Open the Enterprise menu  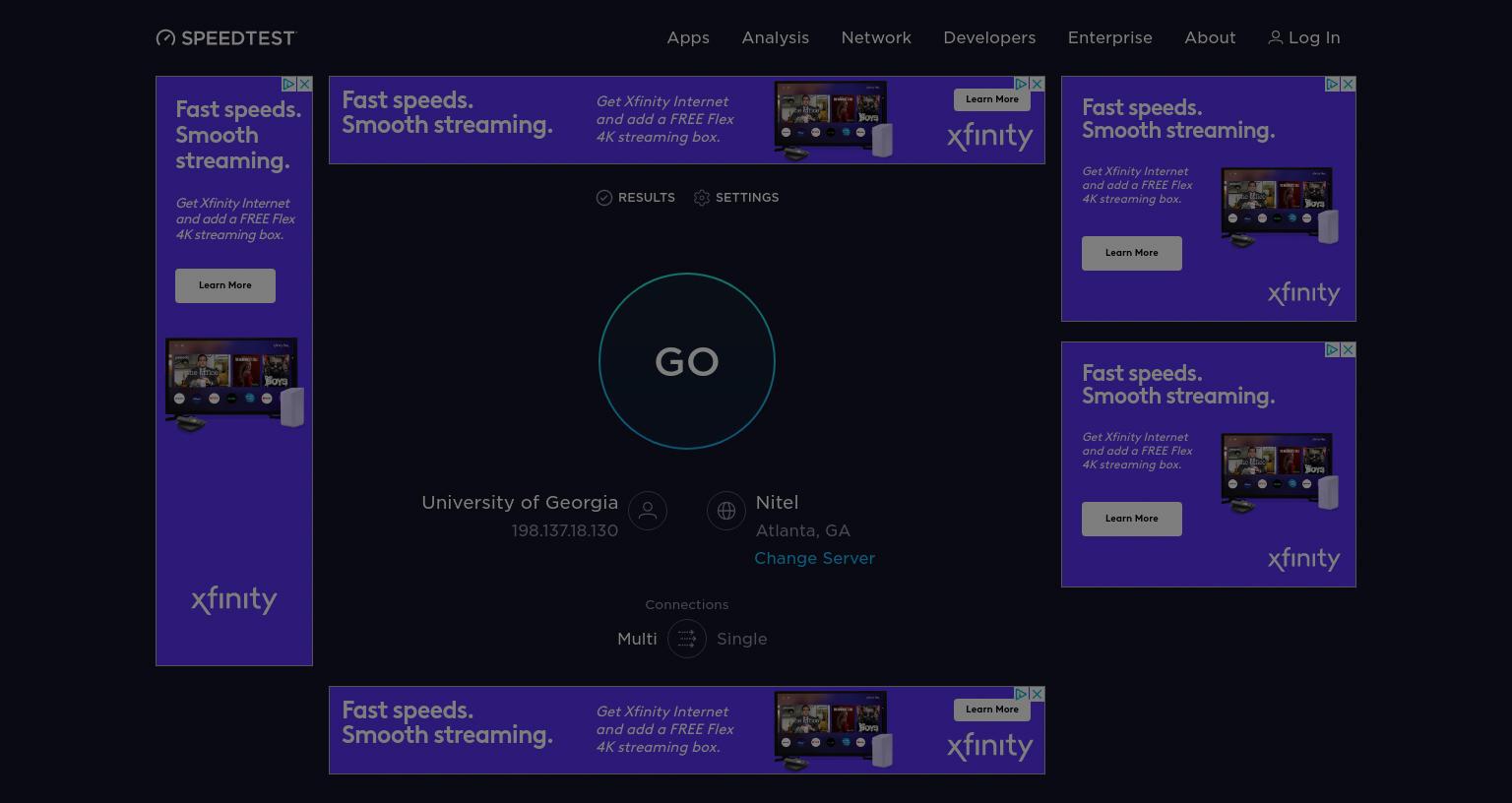tap(1109, 37)
